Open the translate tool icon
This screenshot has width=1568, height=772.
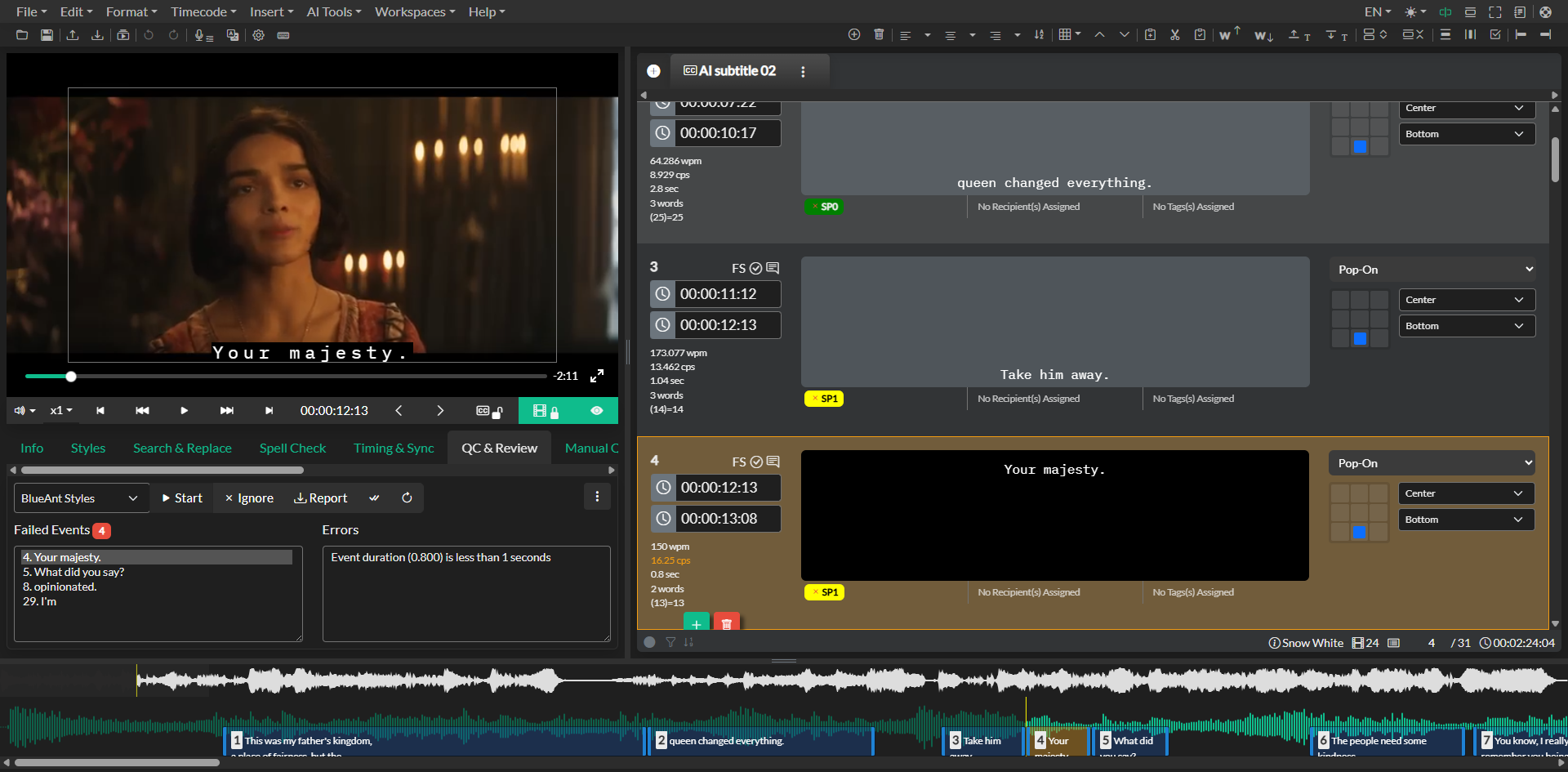click(x=233, y=35)
